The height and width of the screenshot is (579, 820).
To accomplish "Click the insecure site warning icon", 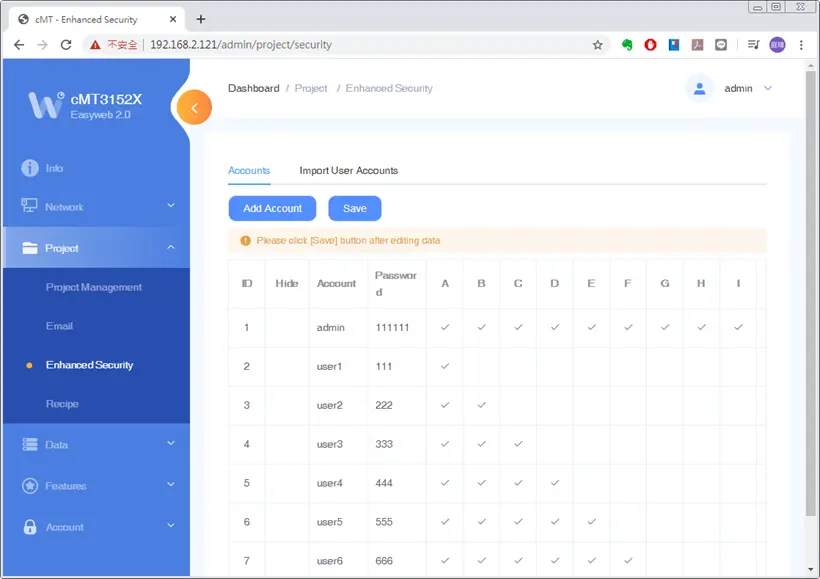I will tap(95, 45).
